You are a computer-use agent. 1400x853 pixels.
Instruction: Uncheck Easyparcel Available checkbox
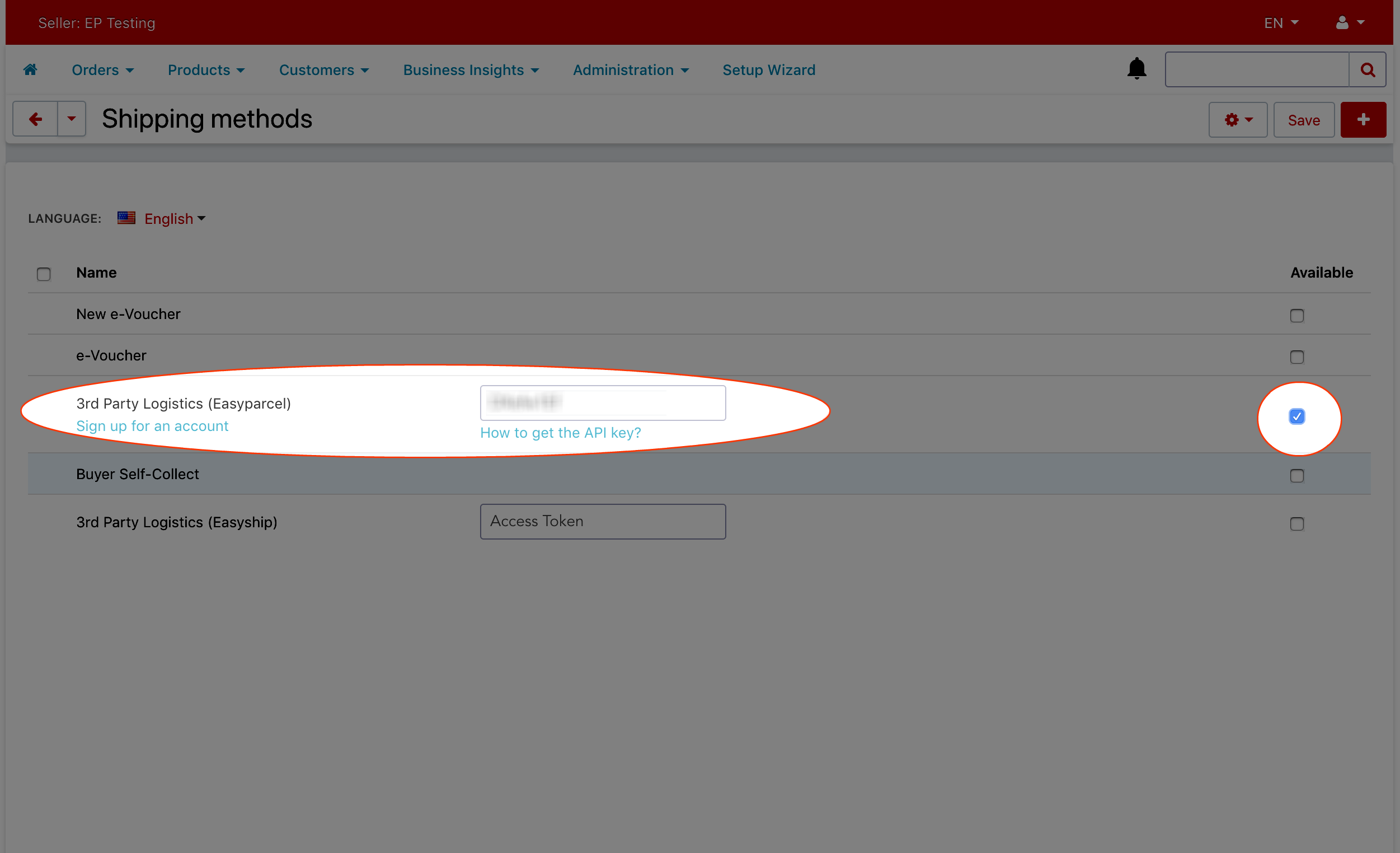[1296, 416]
